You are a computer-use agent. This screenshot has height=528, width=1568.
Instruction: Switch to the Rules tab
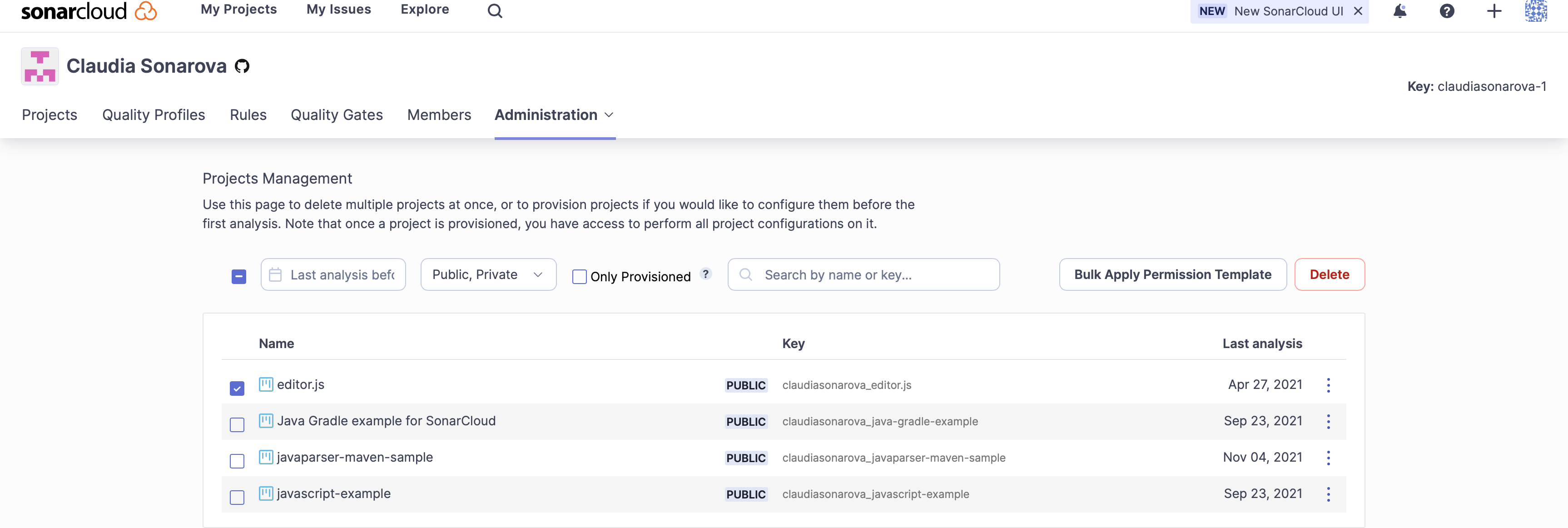pyautogui.click(x=248, y=115)
